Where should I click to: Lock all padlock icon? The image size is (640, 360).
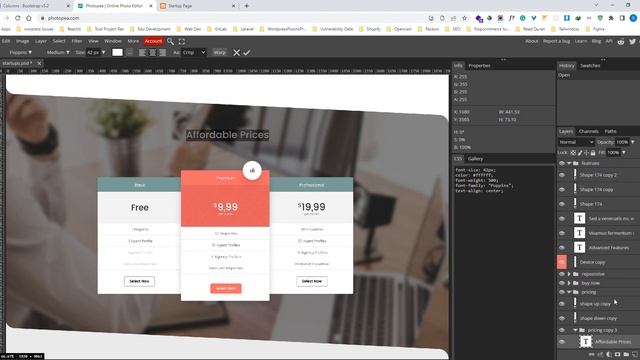pos(593,153)
